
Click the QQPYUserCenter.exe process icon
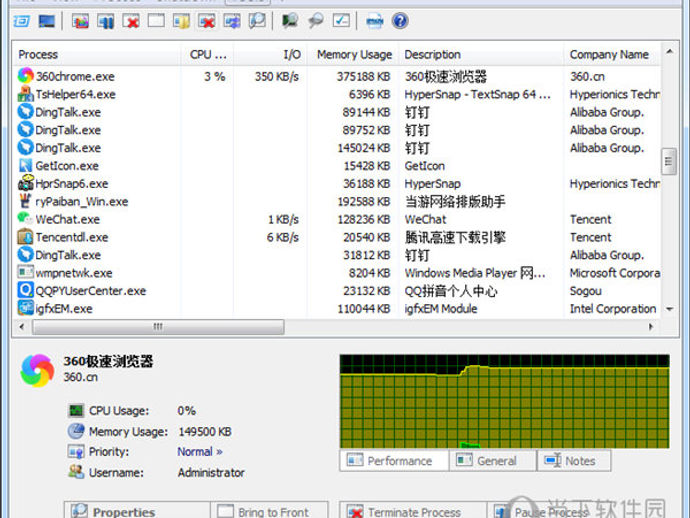[26, 290]
